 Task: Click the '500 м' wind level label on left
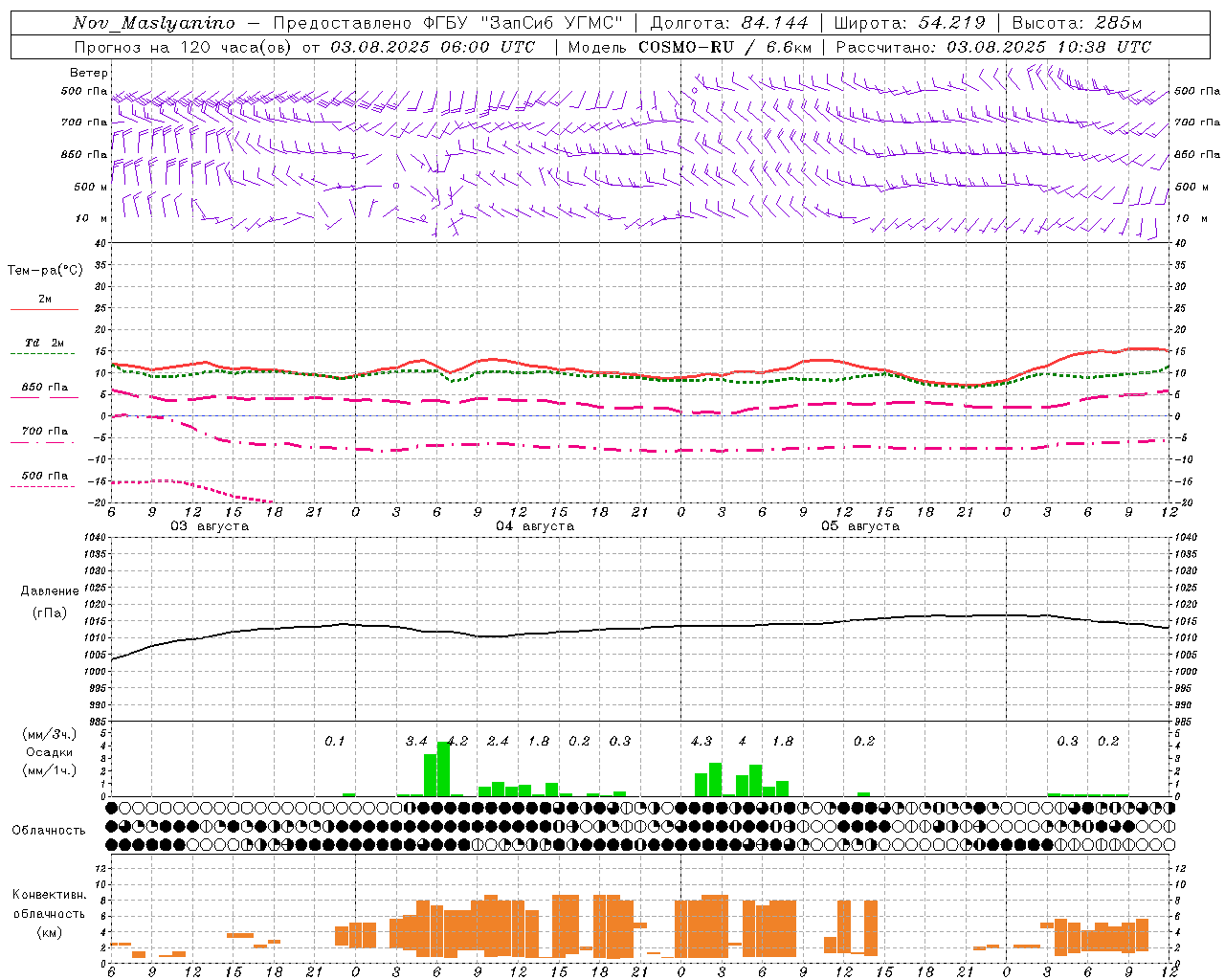(x=91, y=188)
